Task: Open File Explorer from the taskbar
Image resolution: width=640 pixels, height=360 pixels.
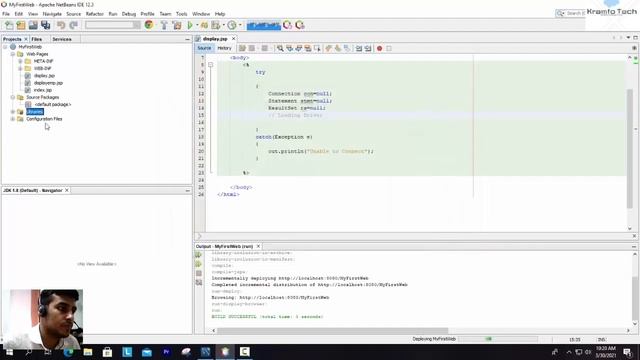Action: [88, 352]
